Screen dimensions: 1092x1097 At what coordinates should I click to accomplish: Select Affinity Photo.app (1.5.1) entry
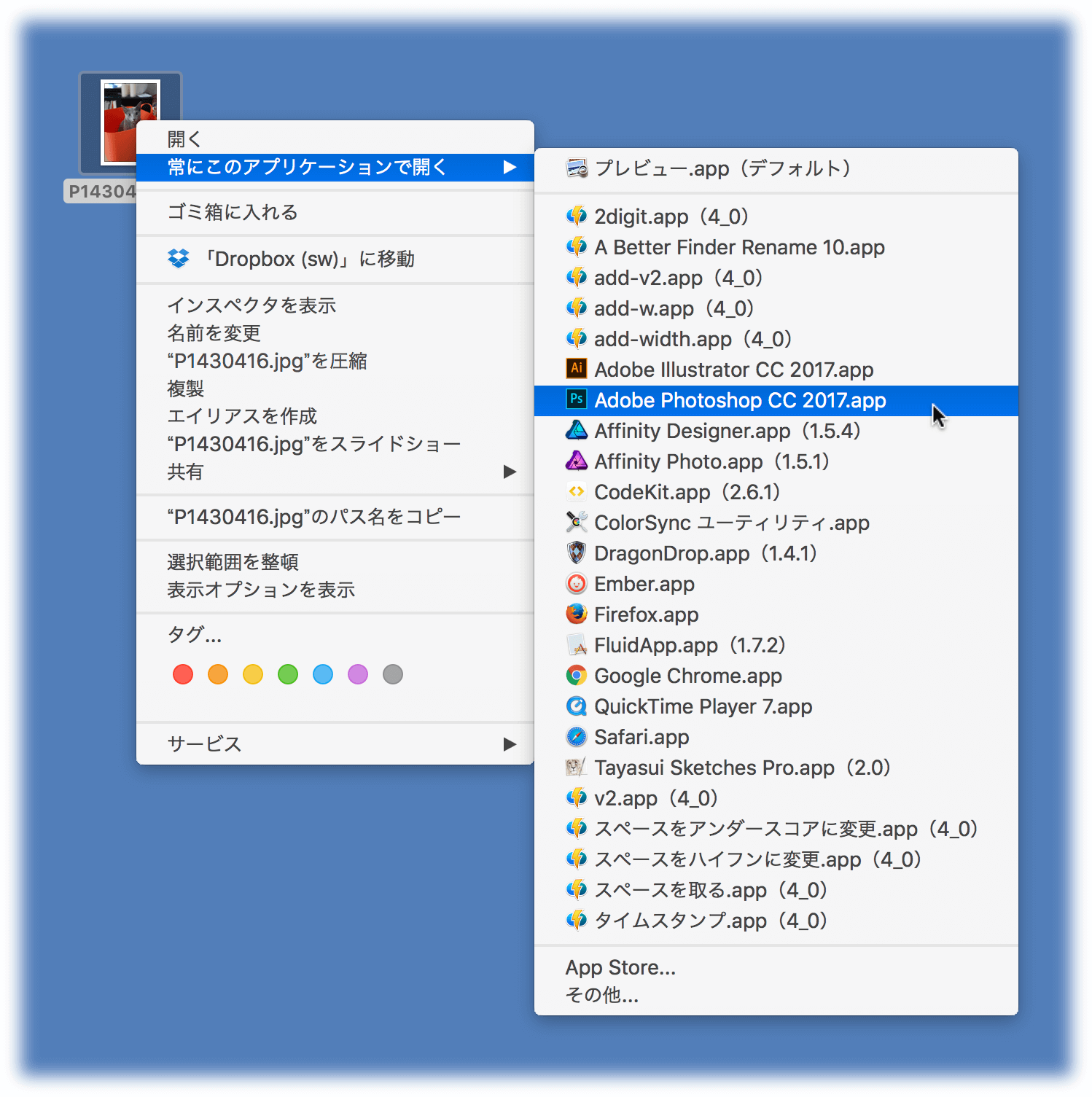776,461
